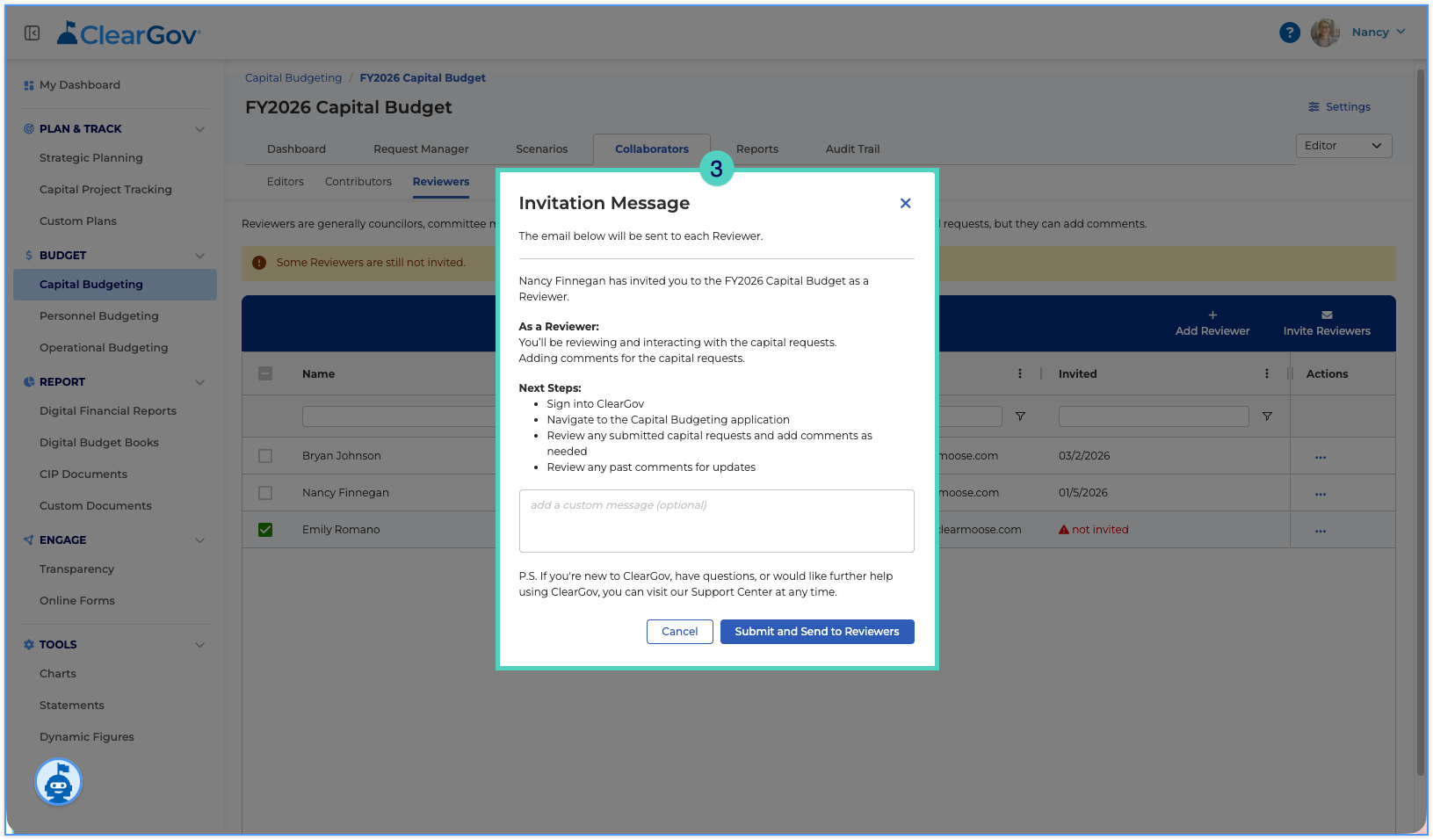
Task: Switch to the Scenarios tab
Action: pos(542,149)
